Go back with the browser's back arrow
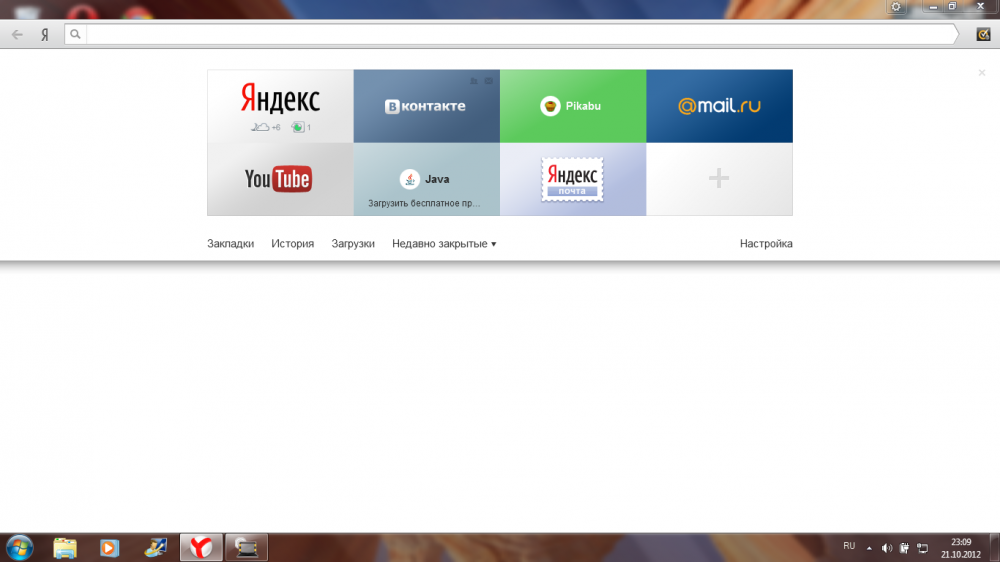The width and height of the screenshot is (1000, 562). (x=17, y=34)
